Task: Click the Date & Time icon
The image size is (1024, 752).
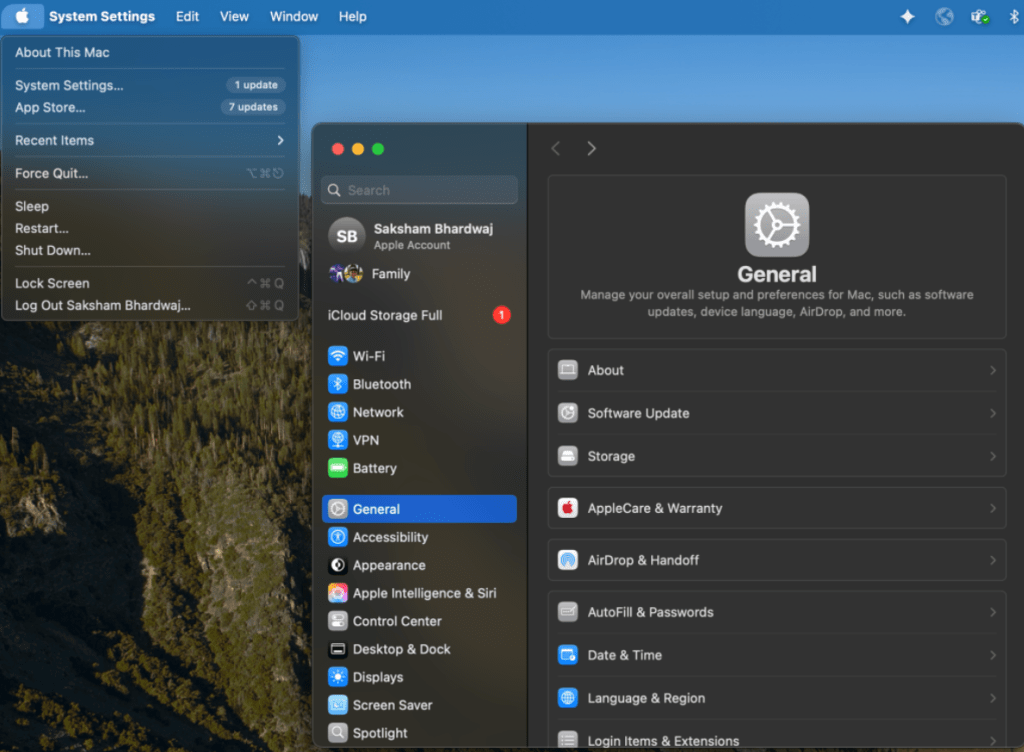Action: pos(568,655)
